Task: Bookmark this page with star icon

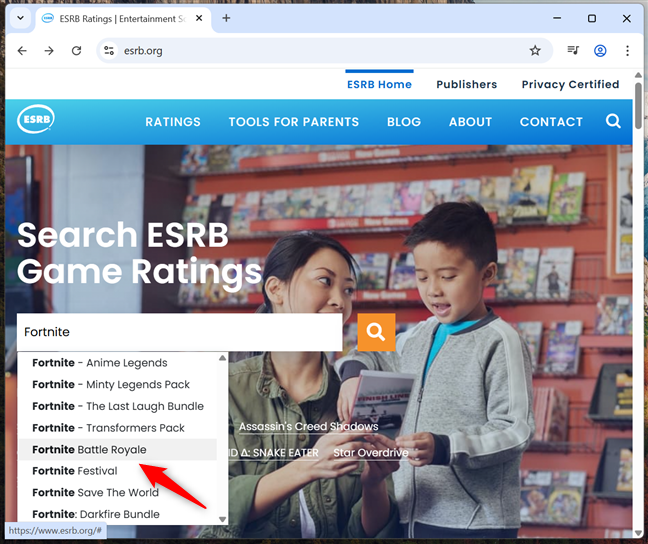Action: (535, 51)
